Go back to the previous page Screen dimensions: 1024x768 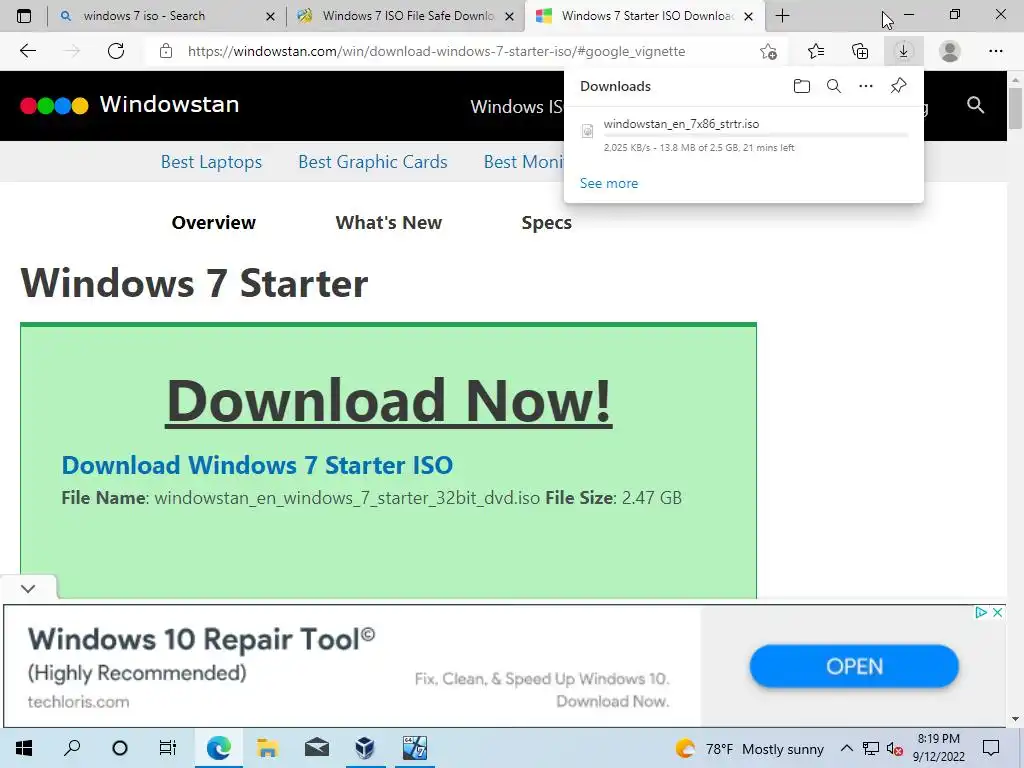pos(27,51)
